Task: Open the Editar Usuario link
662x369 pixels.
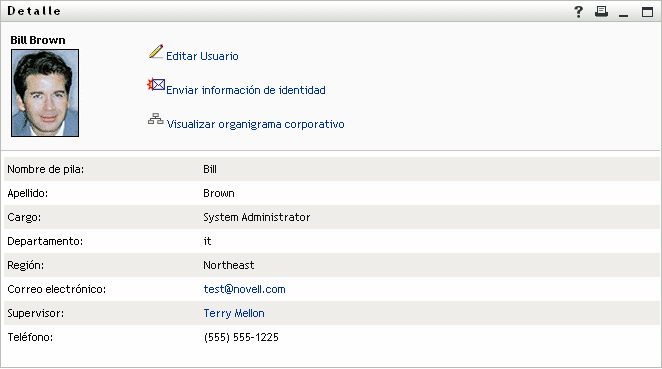Action: [x=202, y=56]
